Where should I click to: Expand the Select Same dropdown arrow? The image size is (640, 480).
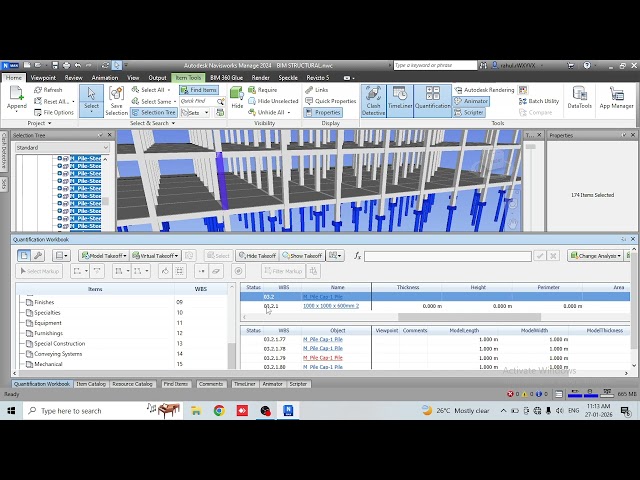(x=175, y=101)
